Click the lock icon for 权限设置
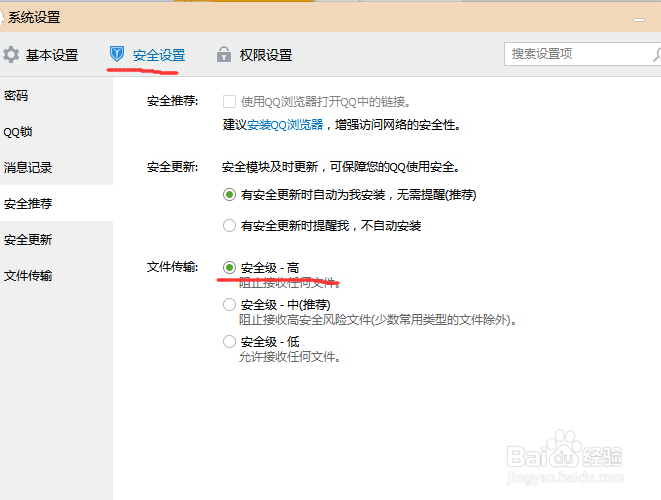 (x=223, y=54)
